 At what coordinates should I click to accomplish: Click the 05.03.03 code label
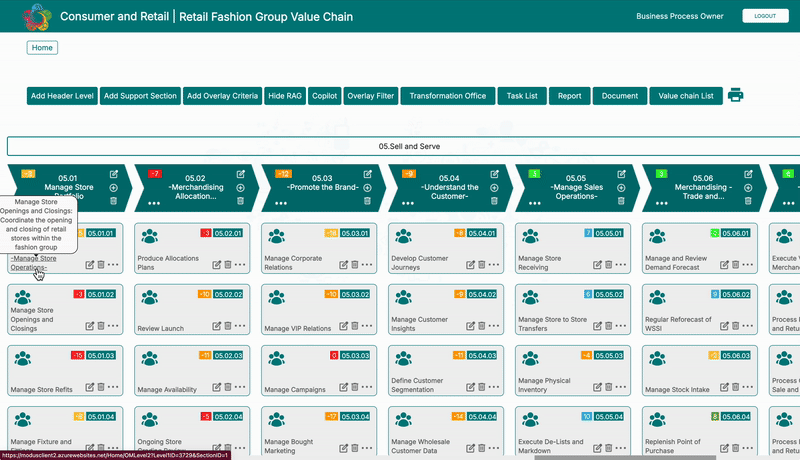coord(355,355)
